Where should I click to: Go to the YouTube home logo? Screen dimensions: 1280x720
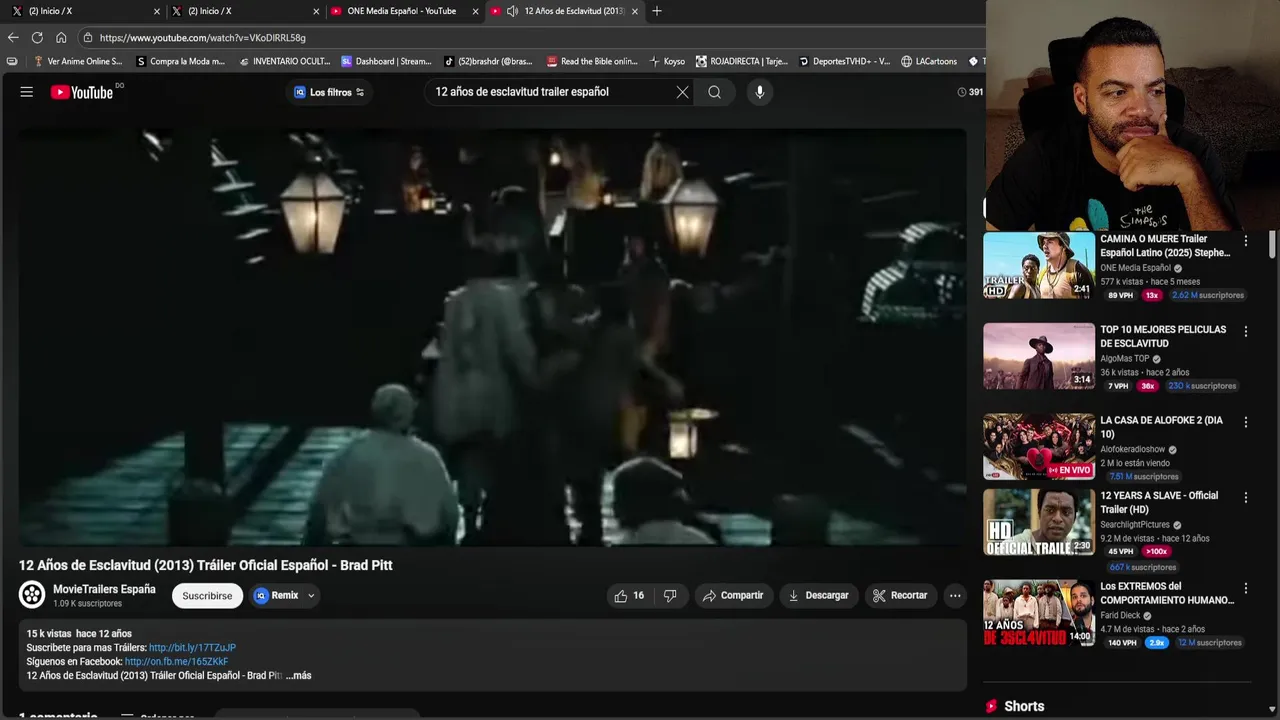pos(82,92)
